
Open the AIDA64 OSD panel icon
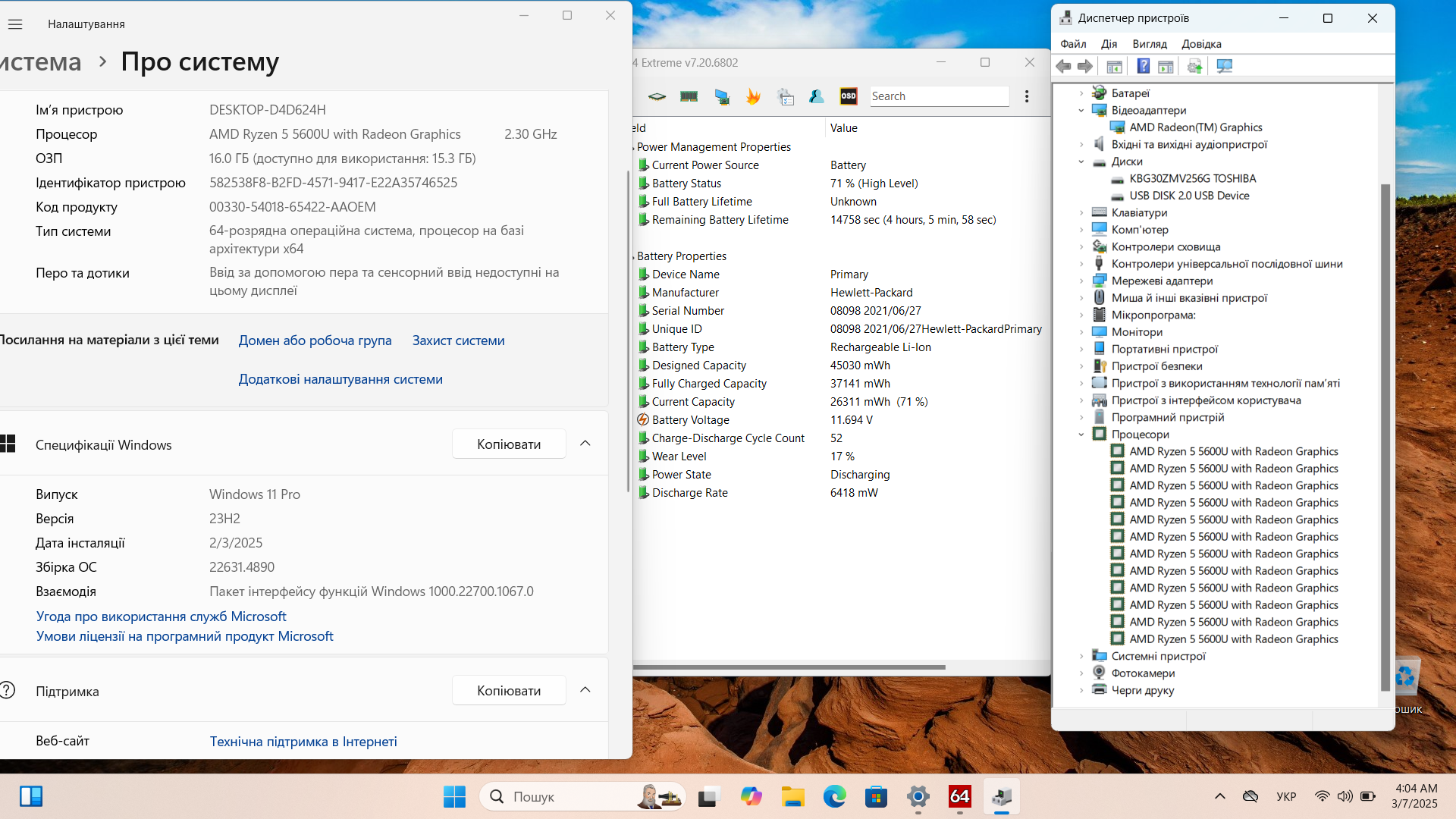[x=849, y=96]
